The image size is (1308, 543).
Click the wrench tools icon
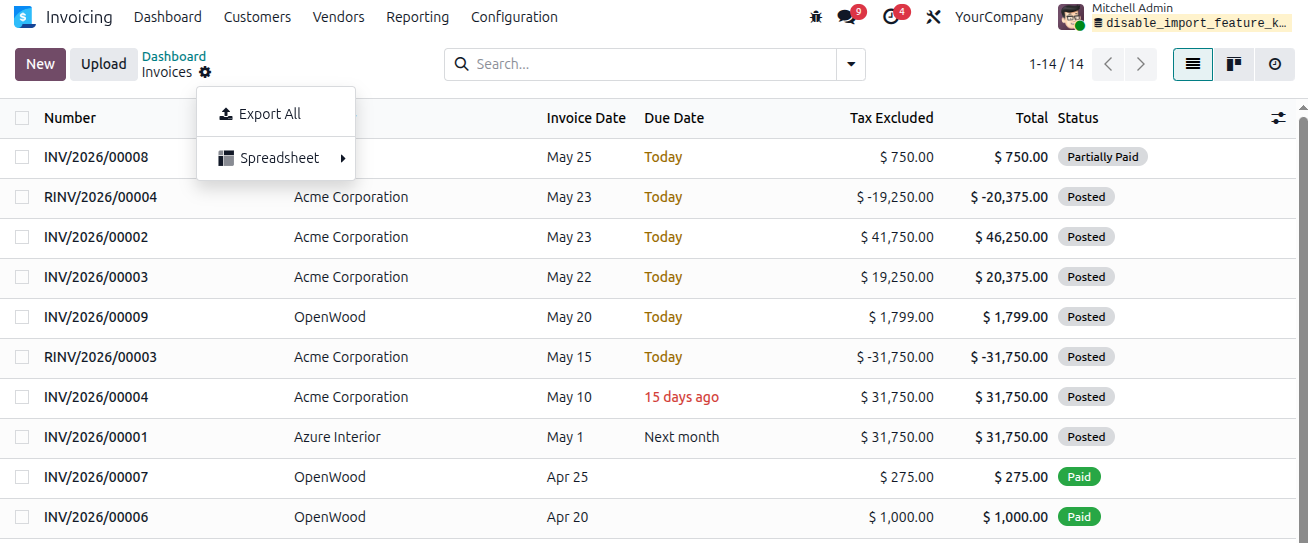[934, 17]
